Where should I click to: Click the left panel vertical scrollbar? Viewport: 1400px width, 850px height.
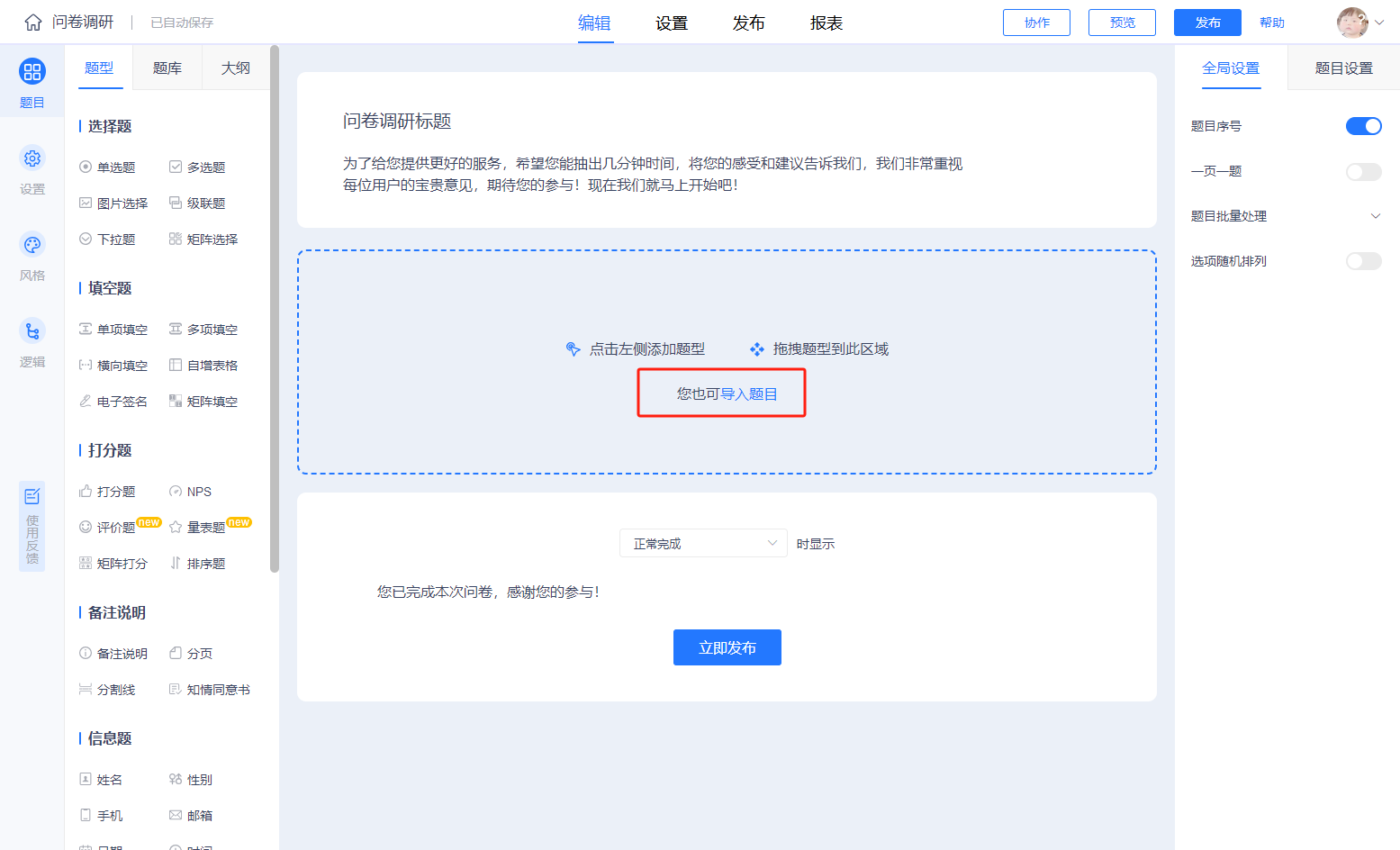point(275,308)
